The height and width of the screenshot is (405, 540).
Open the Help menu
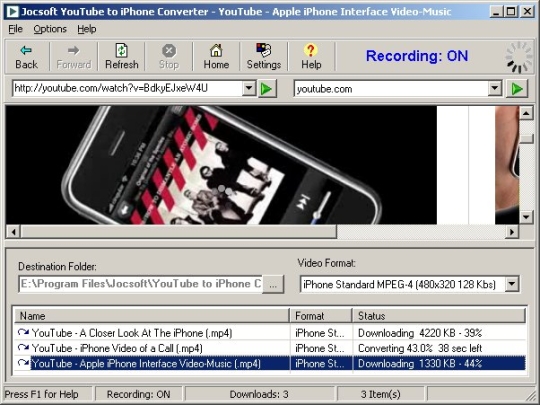pyautogui.click(x=86, y=29)
